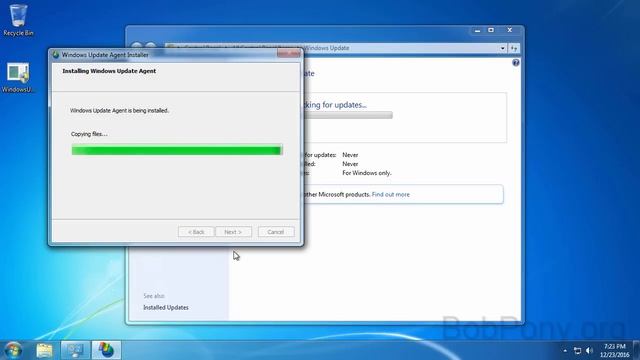
Task: Select the WindowsU... installer desktop icon
Action: [18, 78]
